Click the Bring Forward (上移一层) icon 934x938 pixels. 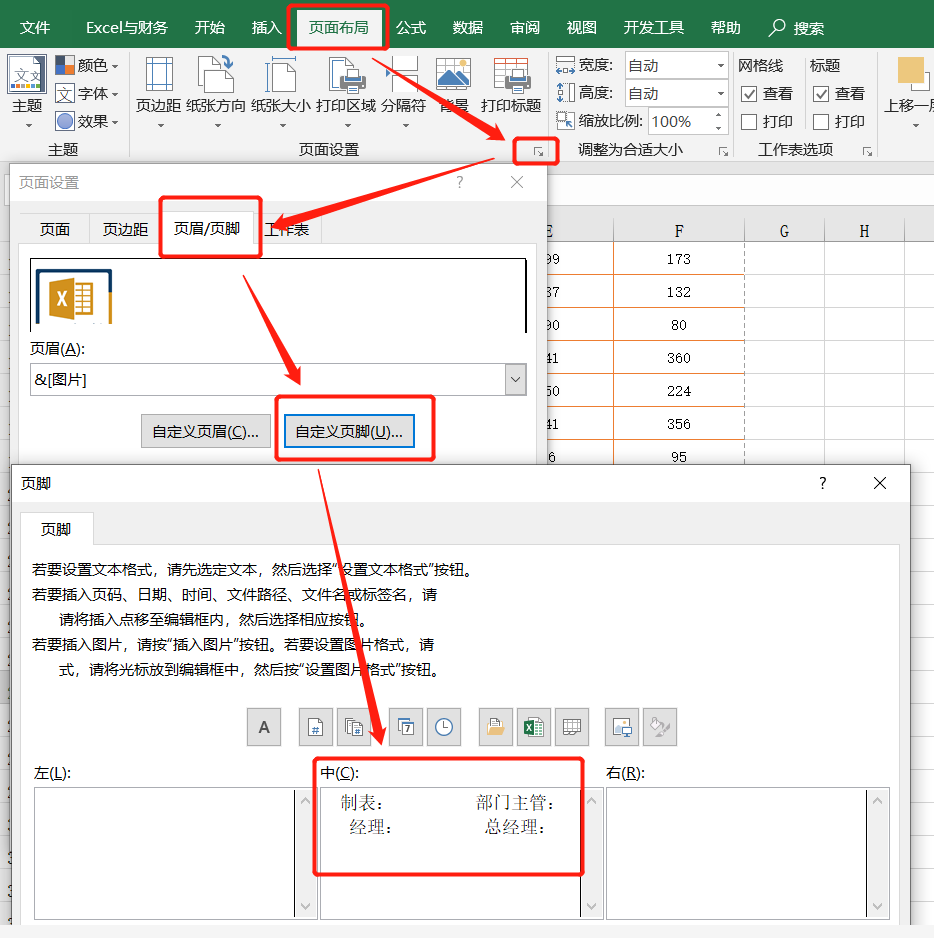tap(912, 72)
